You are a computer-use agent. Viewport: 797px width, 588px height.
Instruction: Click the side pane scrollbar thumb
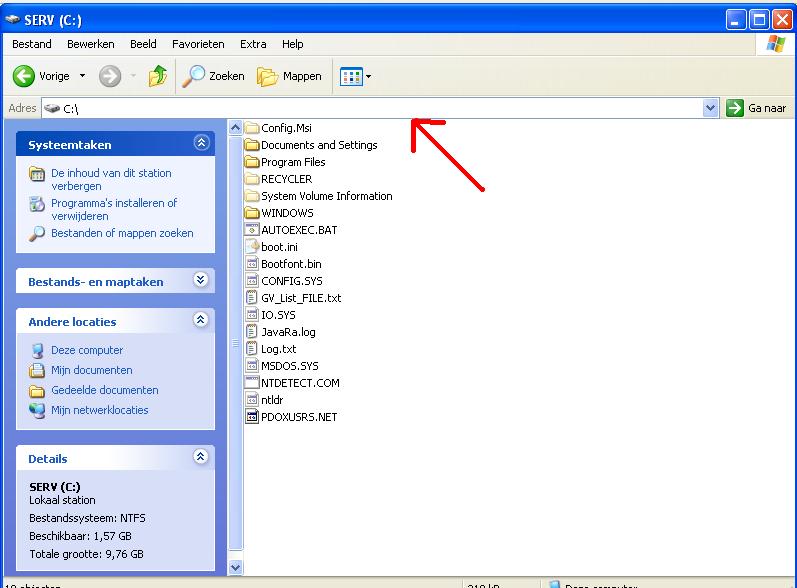click(x=235, y=343)
